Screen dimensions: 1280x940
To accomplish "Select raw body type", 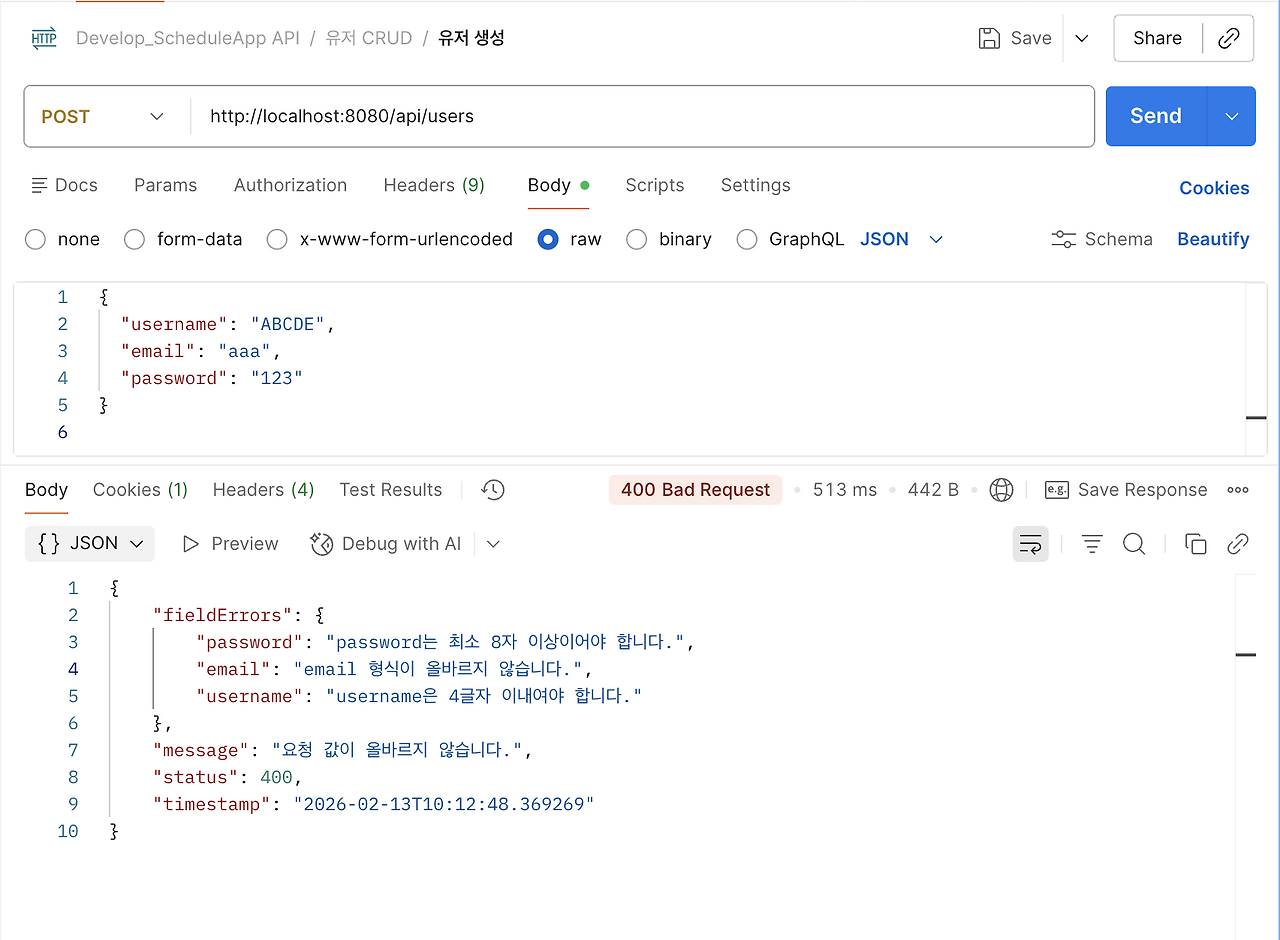I will pyautogui.click(x=548, y=239).
